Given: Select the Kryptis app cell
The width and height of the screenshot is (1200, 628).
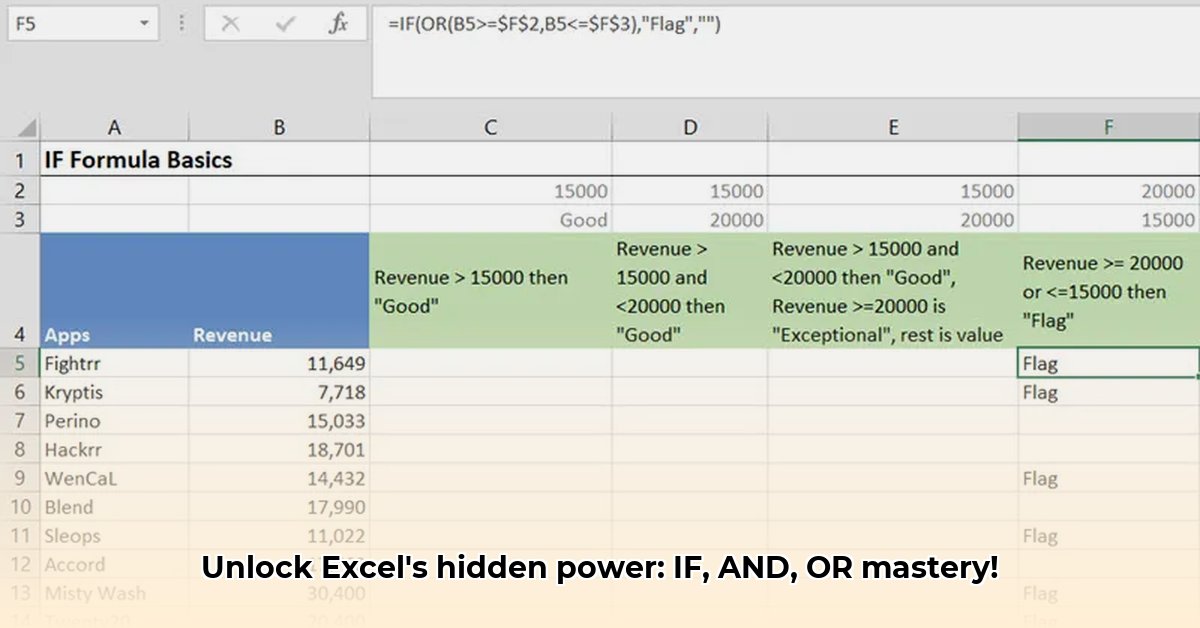Looking at the screenshot, I should (x=115, y=392).
